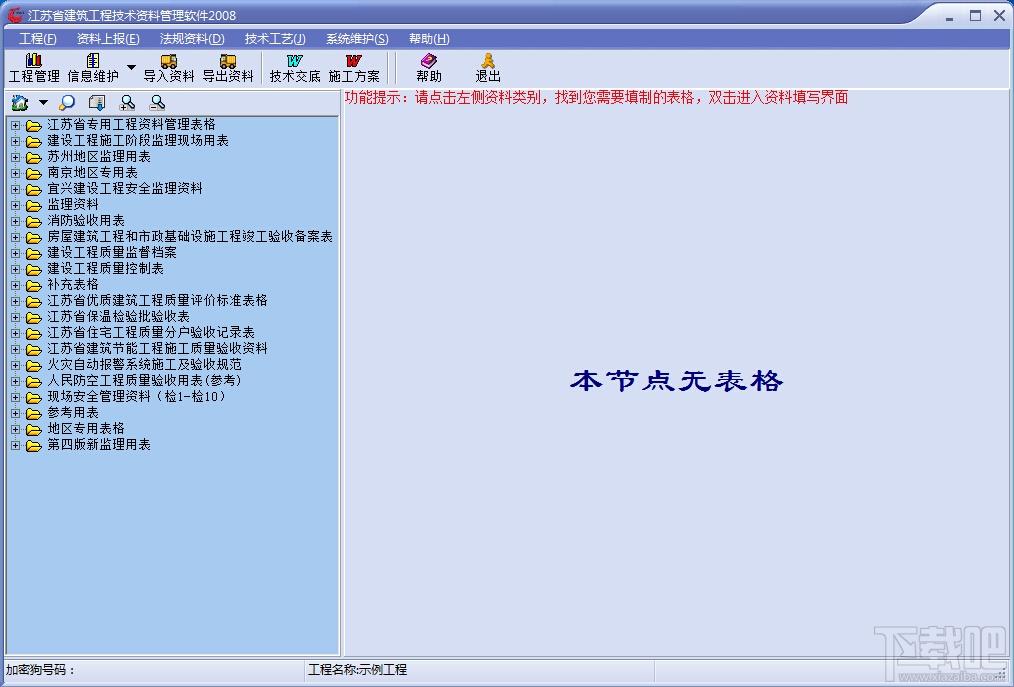Open the 技术工艺(J) menu
This screenshot has height=687, width=1014.
point(275,39)
